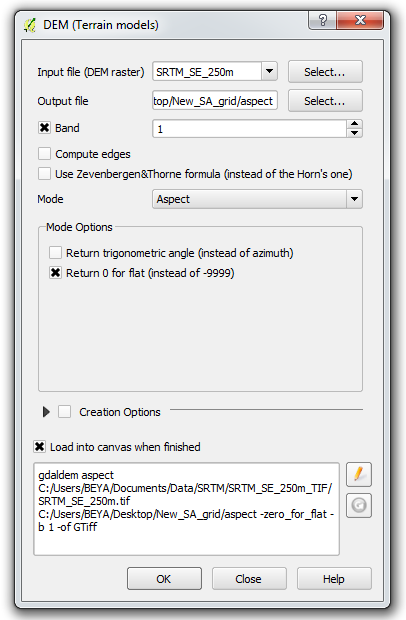406x620 pixels.
Task: Click the OK button
Action: tap(164, 579)
